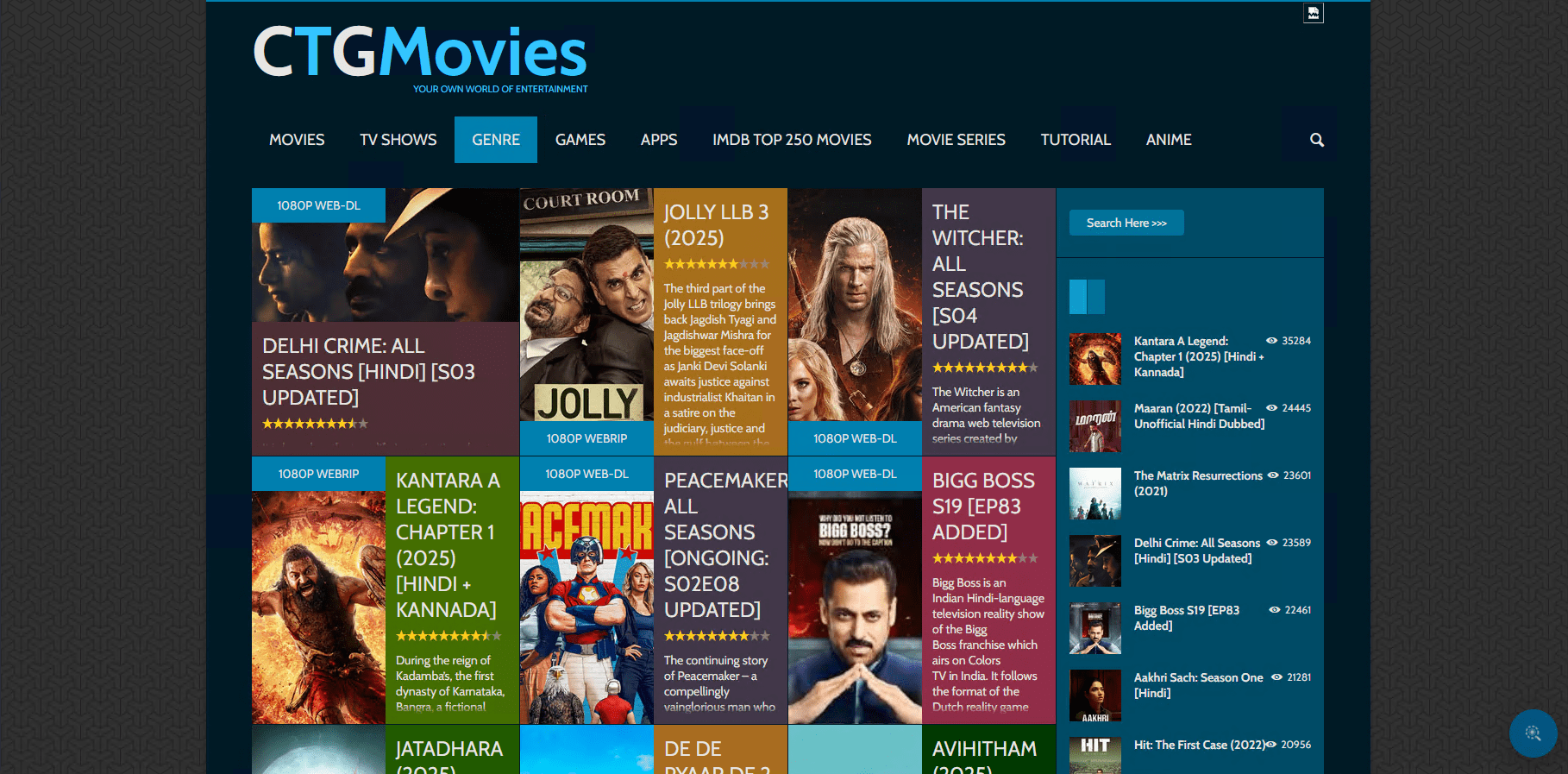Open Peacemaker All Seasons title
This screenshot has height=774, width=1568.
(x=724, y=545)
